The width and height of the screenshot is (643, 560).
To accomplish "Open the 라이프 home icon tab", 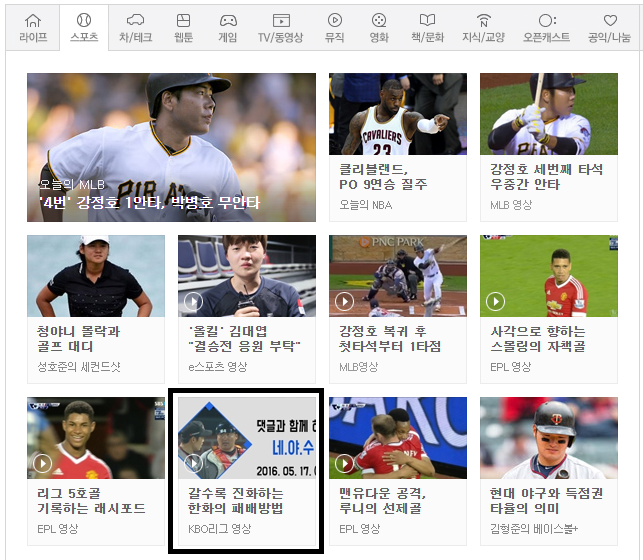I will (x=33, y=20).
